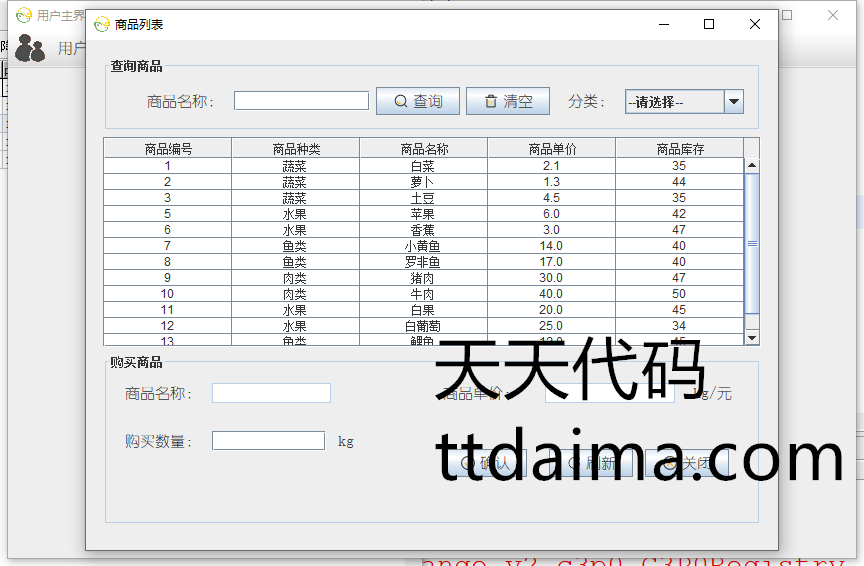Click the purchase 商品名称 text field
This screenshot has width=864, height=566.
click(271, 393)
